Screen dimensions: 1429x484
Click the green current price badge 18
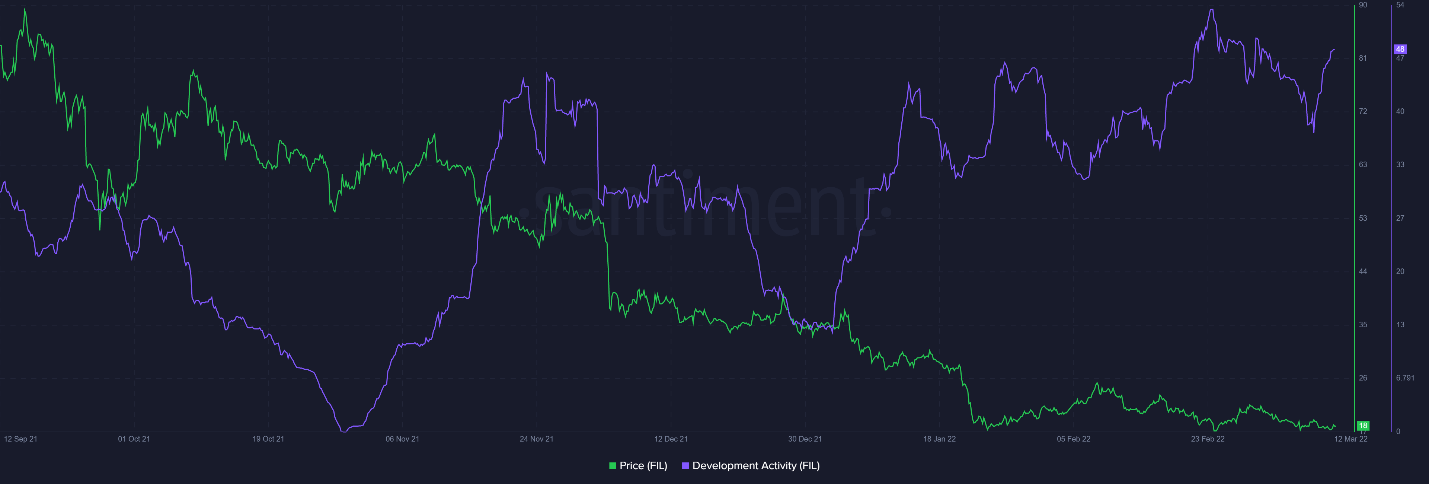(1363, 426)
